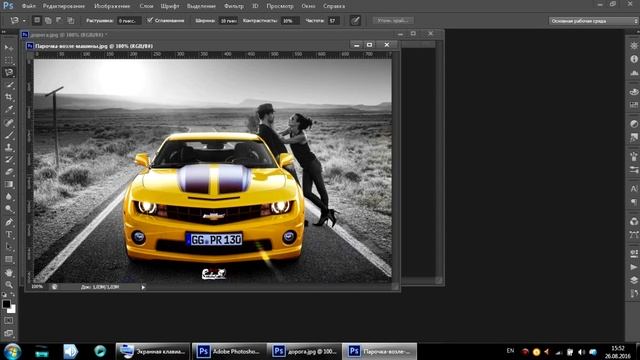Select the Blur tool
Image resolution: width=640 pixels, height=360 pixels.
9,197
